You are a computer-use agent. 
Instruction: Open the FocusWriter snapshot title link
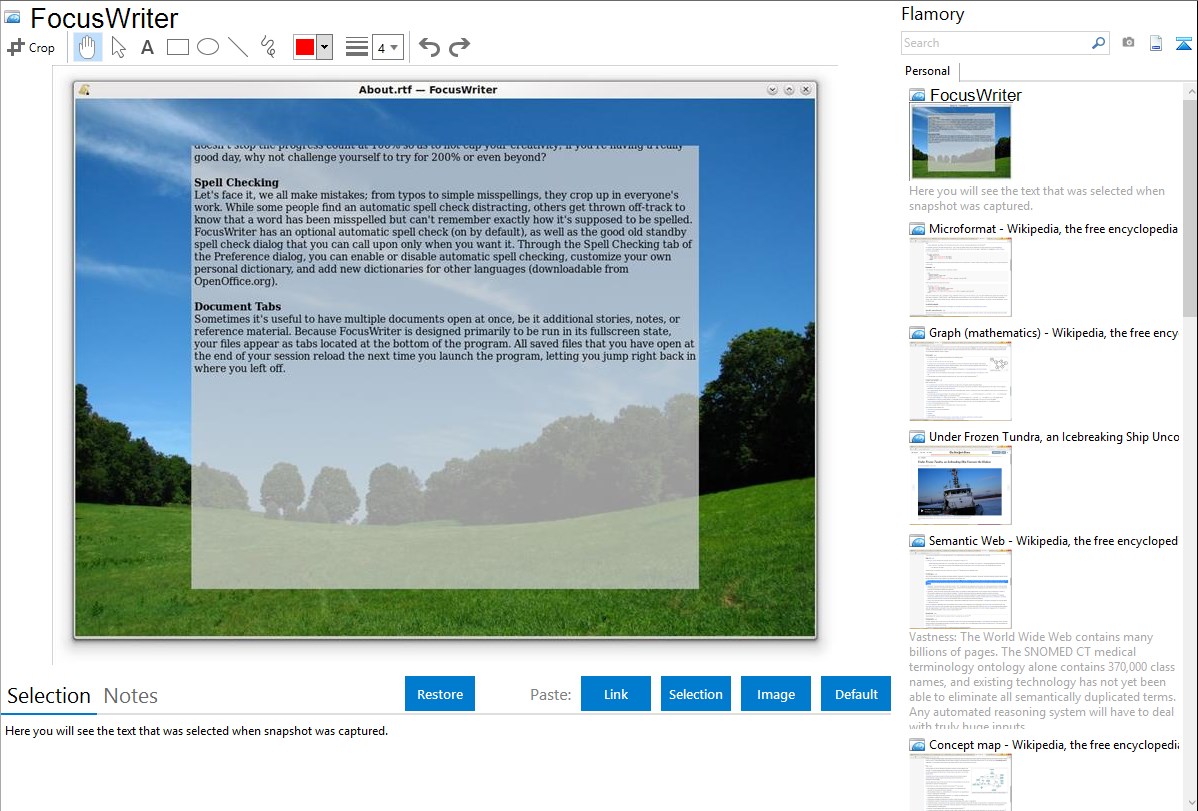click(976, 96)
